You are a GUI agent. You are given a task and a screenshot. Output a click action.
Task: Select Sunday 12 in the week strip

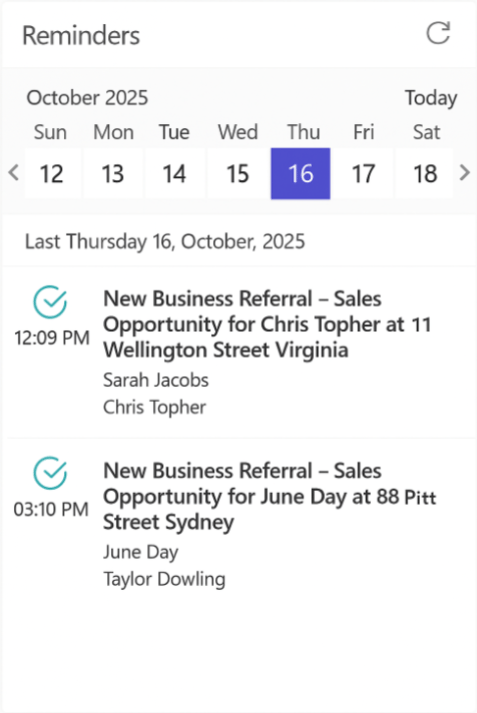[52, 173]
